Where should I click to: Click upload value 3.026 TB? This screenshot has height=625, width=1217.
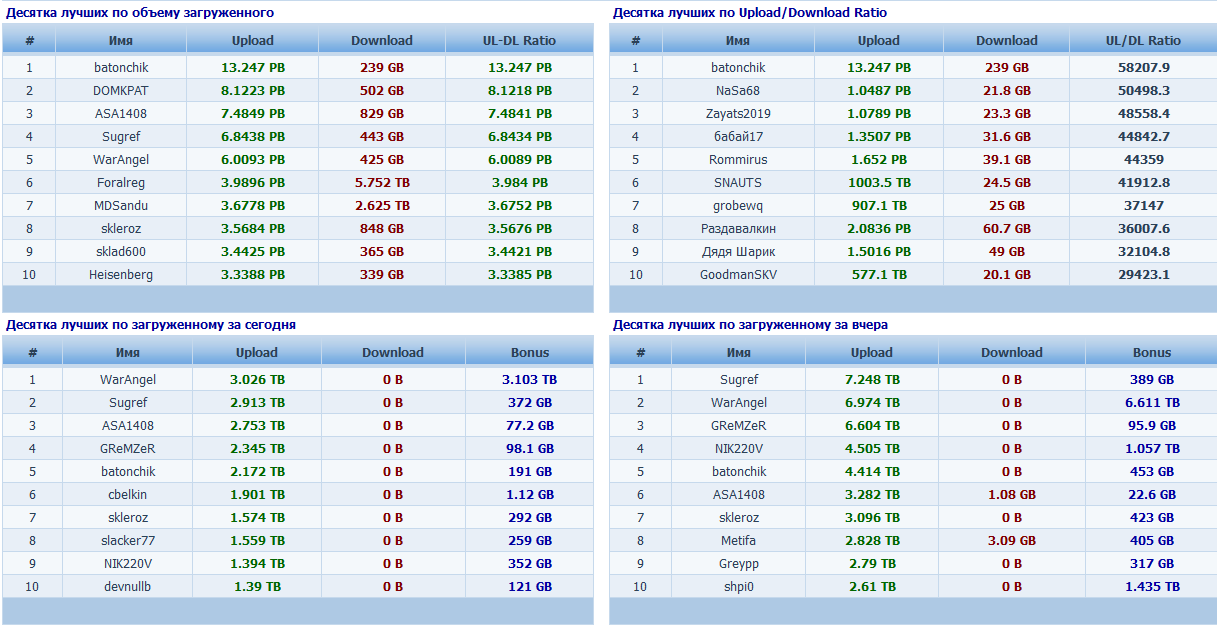[x=257, y=379]
